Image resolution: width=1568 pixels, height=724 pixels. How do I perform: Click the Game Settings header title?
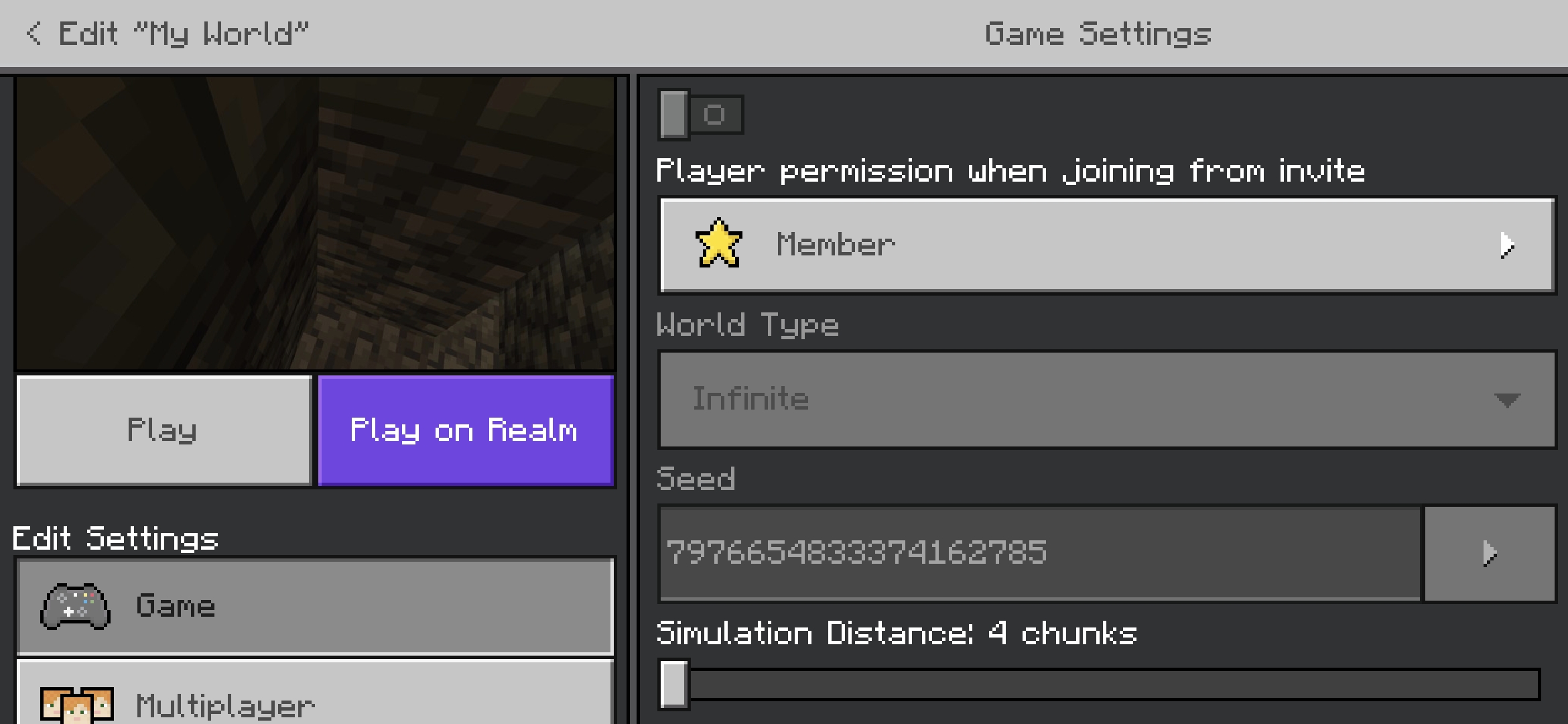click(1098, 34)
